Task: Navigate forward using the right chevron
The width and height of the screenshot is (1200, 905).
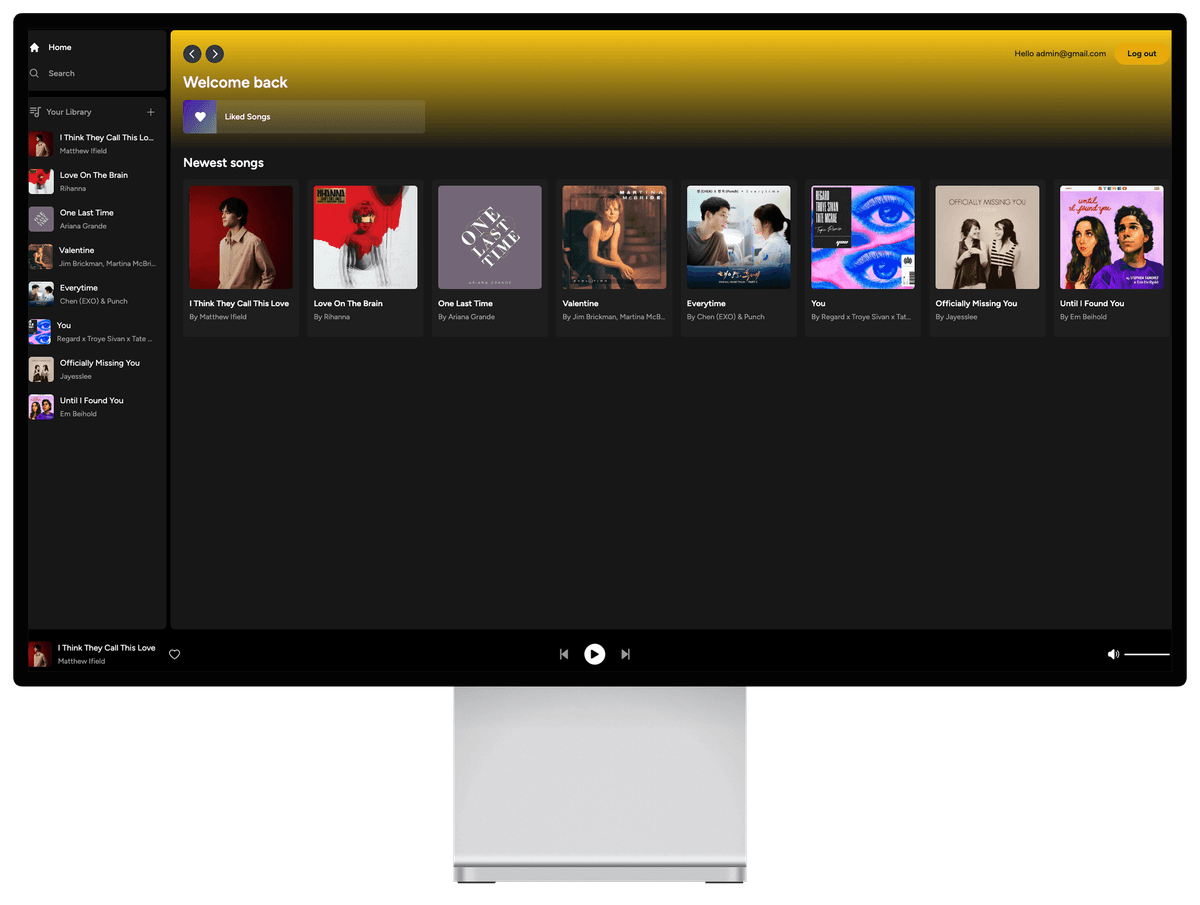Action: [214, 54]
